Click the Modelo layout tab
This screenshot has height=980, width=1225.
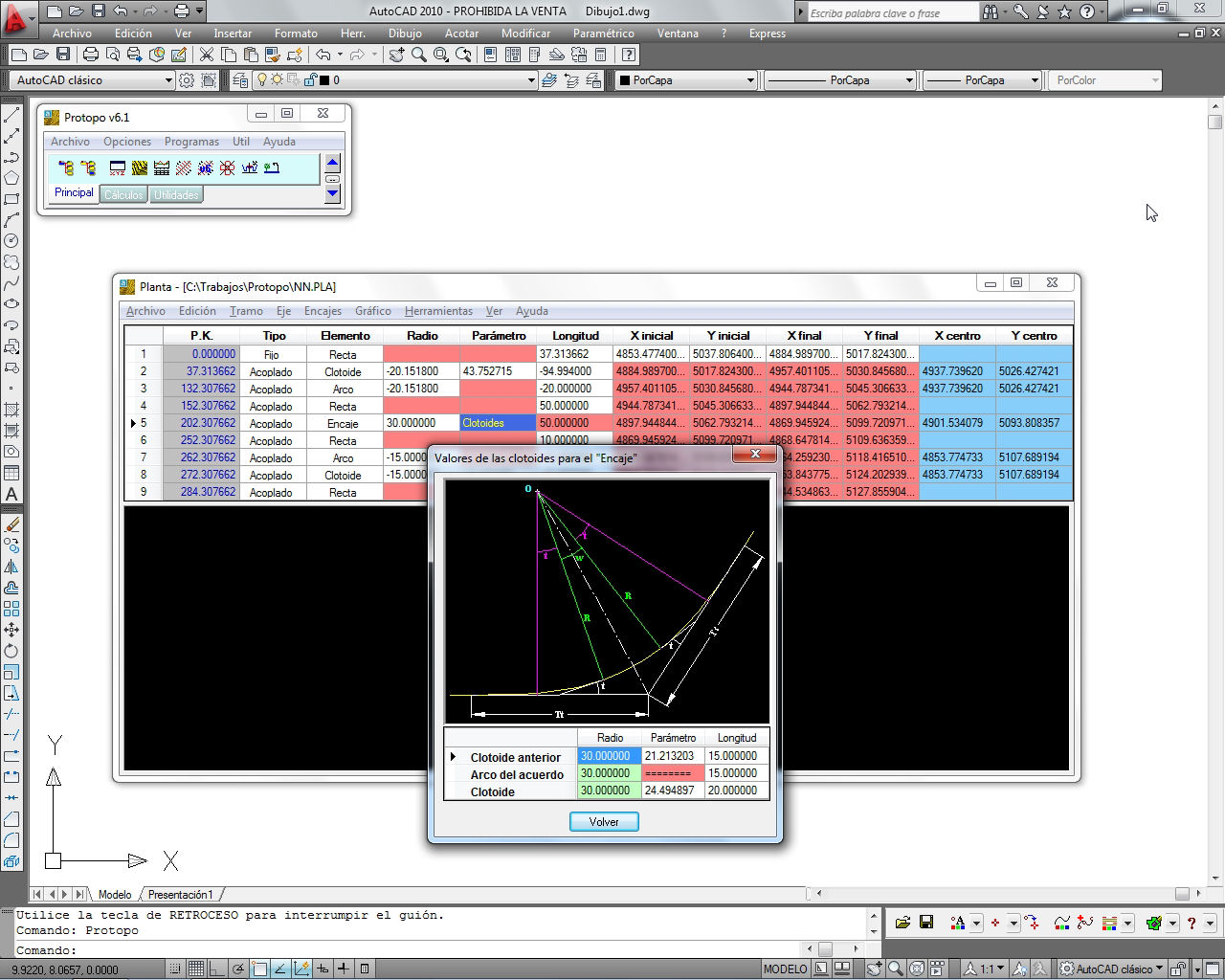pyautogui.click(x=114, y=895)
